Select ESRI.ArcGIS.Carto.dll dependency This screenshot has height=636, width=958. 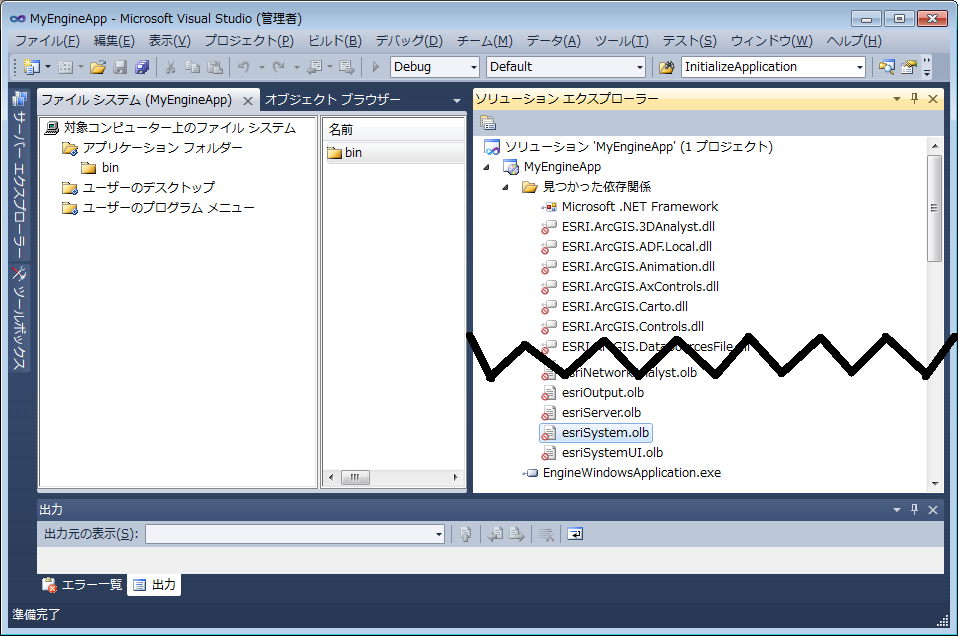[x=624, y=307]
